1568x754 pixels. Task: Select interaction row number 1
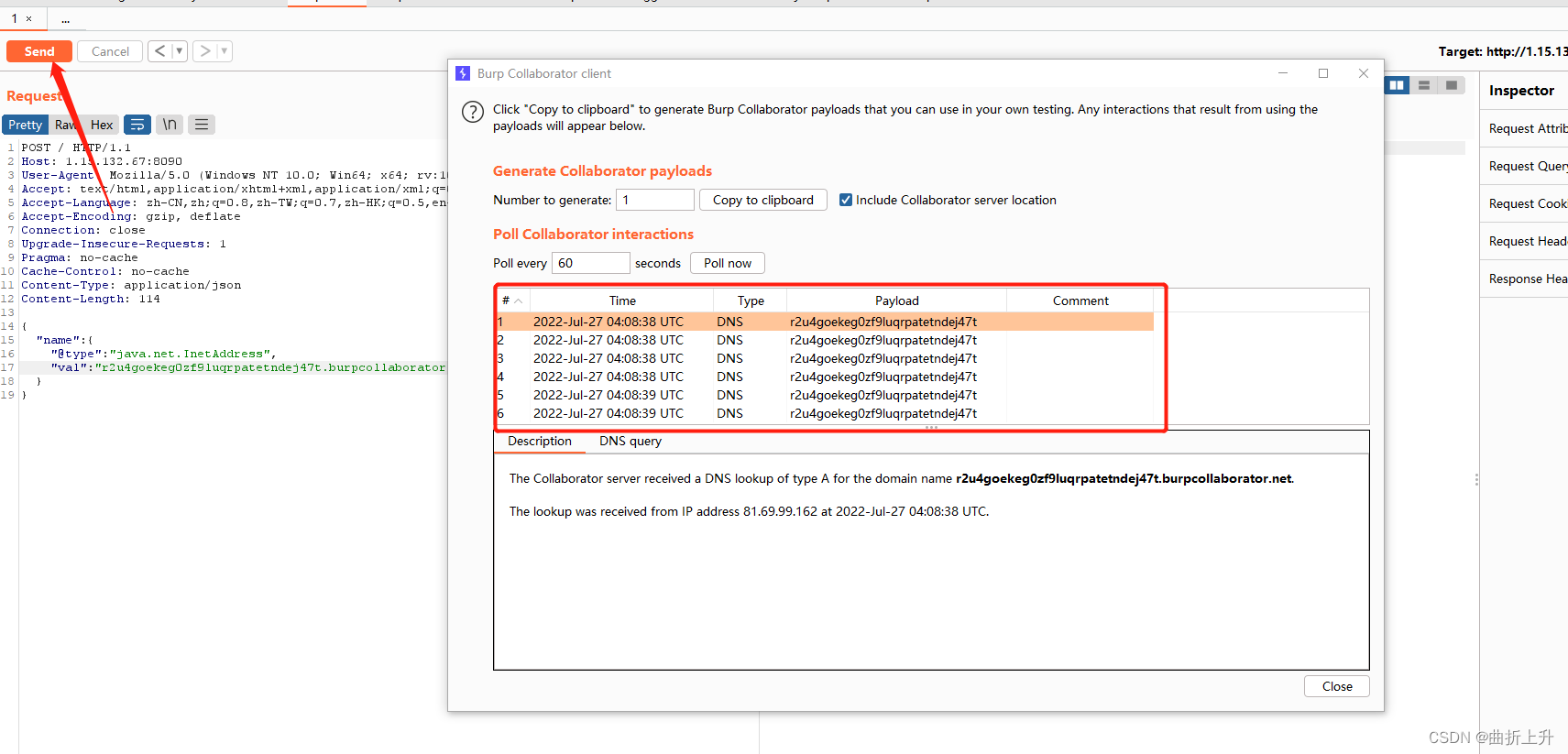pos(825,322)
